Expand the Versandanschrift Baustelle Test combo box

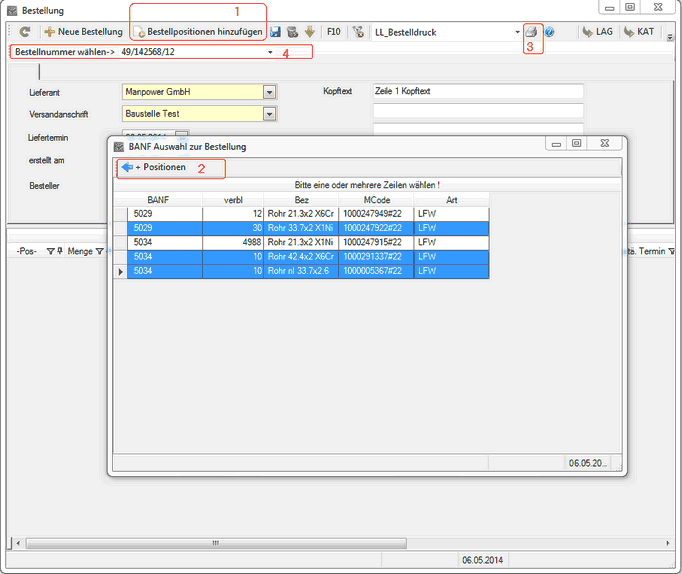pos(269,114)
